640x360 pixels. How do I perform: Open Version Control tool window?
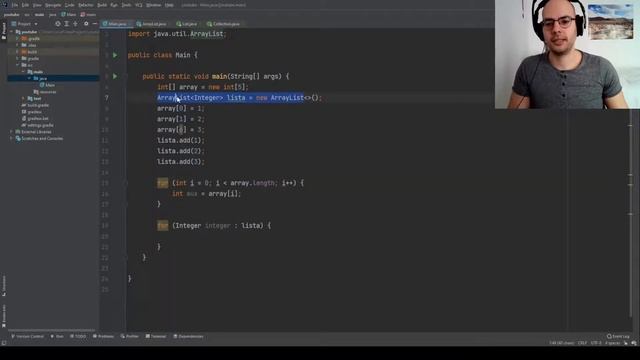pos(28,337)
